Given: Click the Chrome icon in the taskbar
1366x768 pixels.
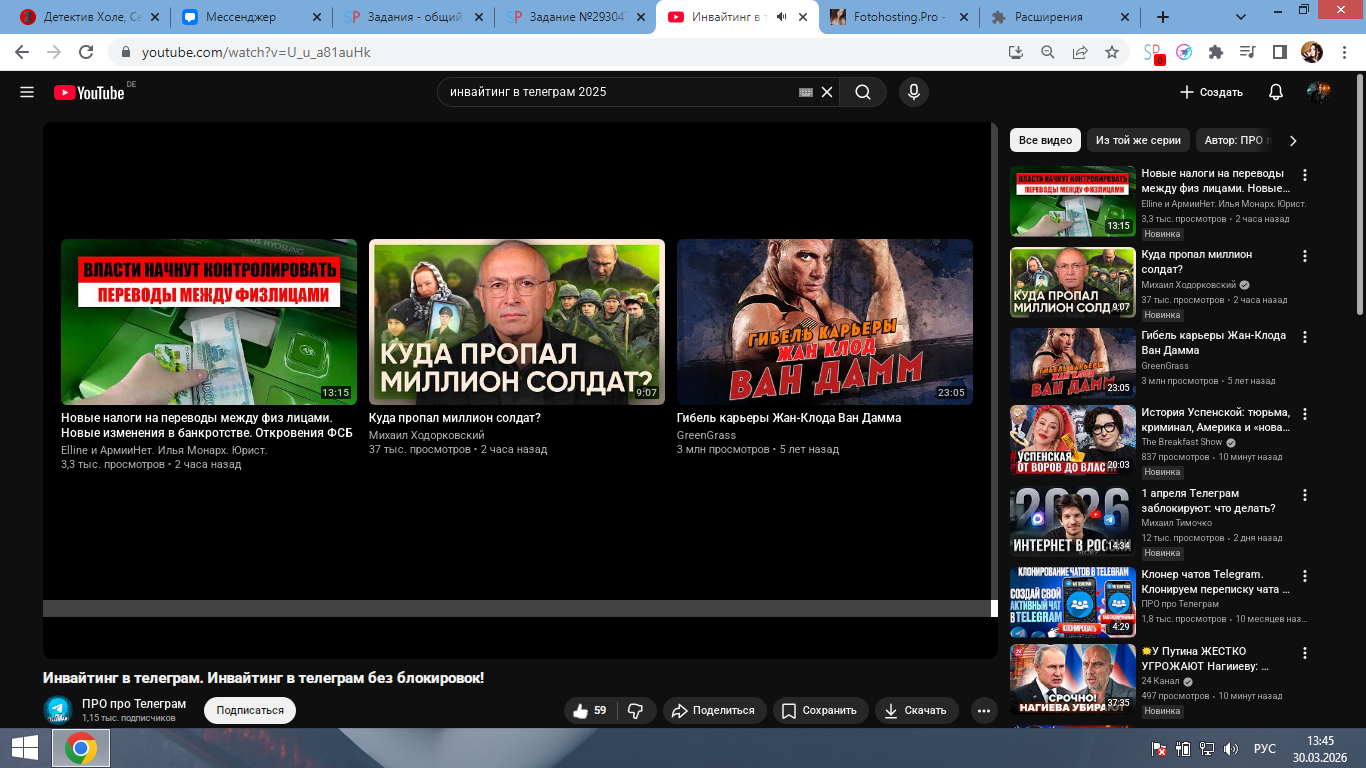Looking at the screenshot, I should tap(81, 748).
